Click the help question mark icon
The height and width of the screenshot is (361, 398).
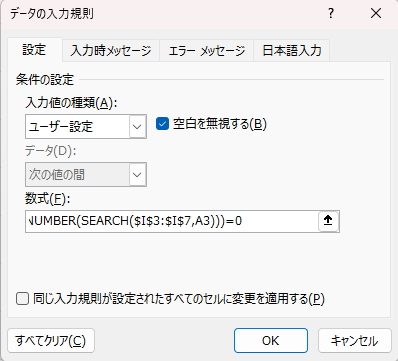[331, 14]
